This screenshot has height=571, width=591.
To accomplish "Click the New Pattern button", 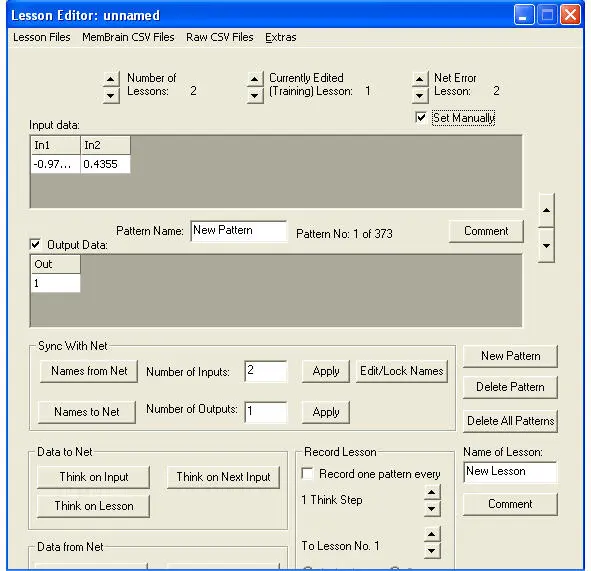I will click(510, 356).
